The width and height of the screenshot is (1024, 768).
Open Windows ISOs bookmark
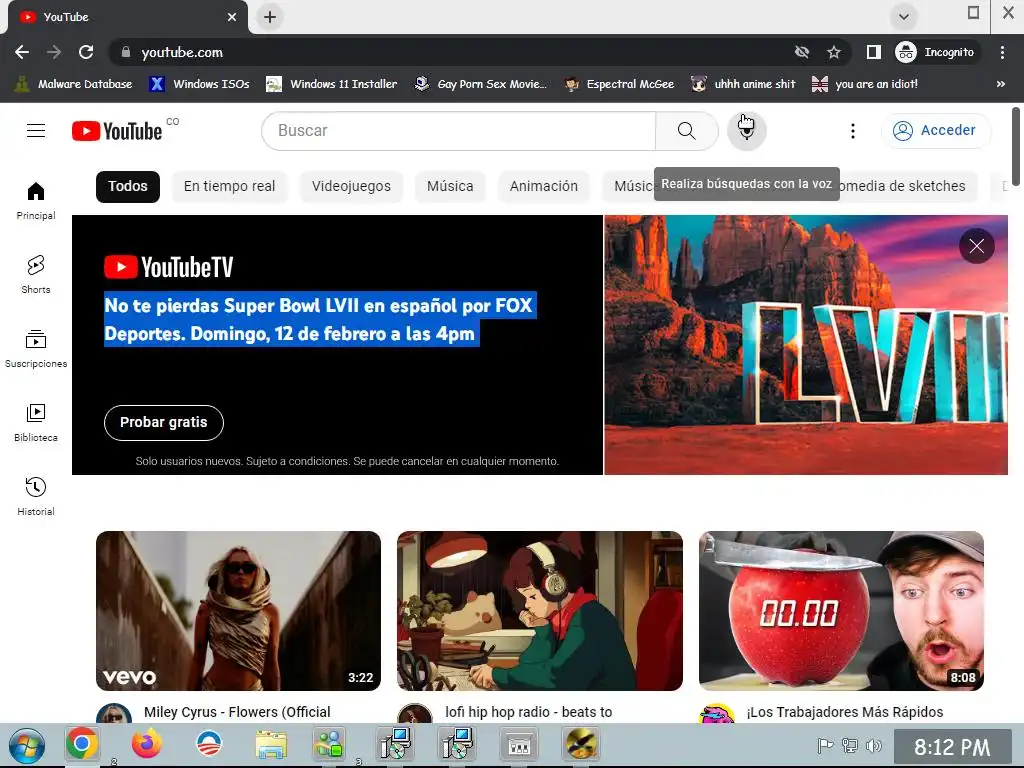pos(199,84)
